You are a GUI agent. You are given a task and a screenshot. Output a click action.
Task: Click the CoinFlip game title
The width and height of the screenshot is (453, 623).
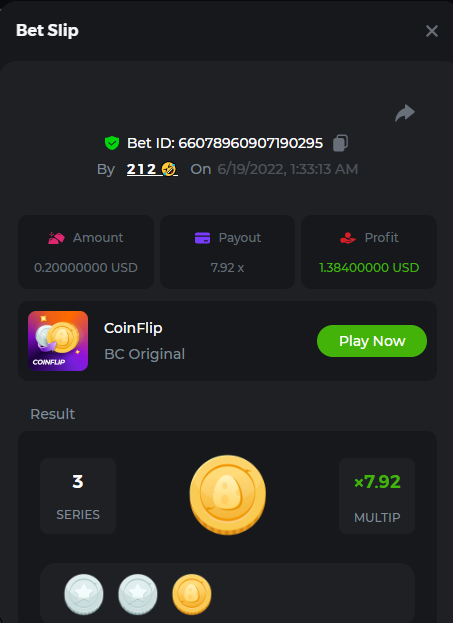133,328
